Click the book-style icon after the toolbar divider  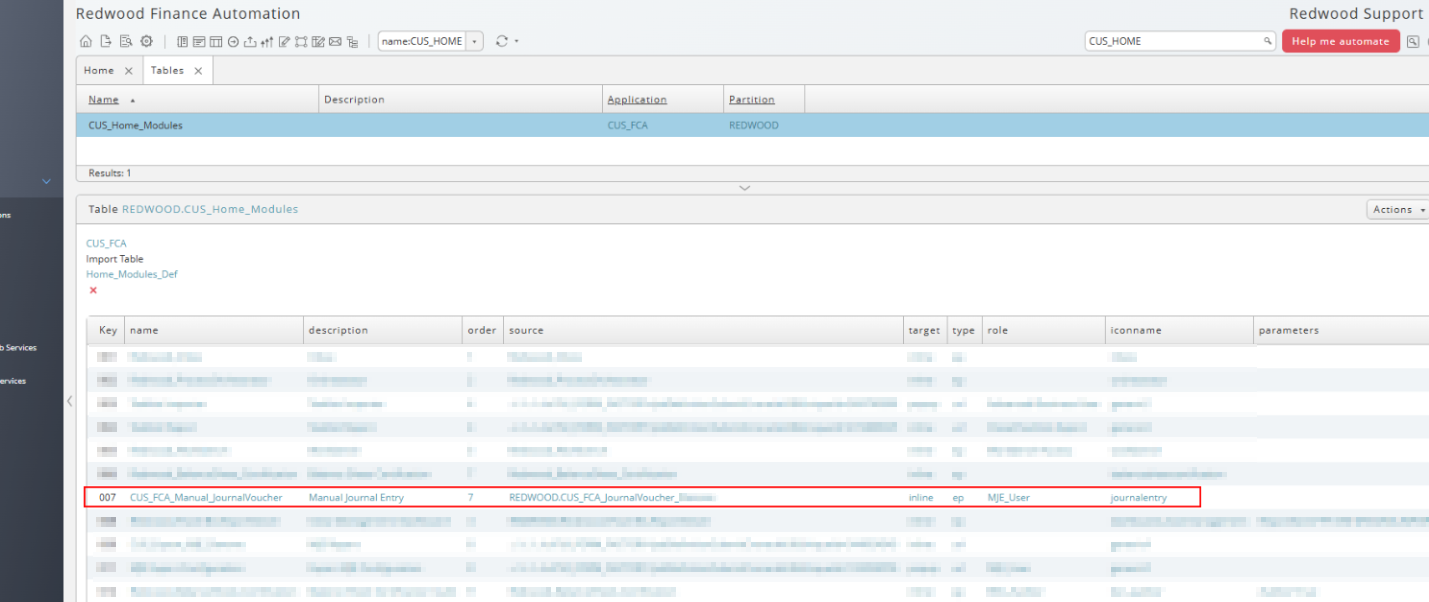tap(183, 41)
